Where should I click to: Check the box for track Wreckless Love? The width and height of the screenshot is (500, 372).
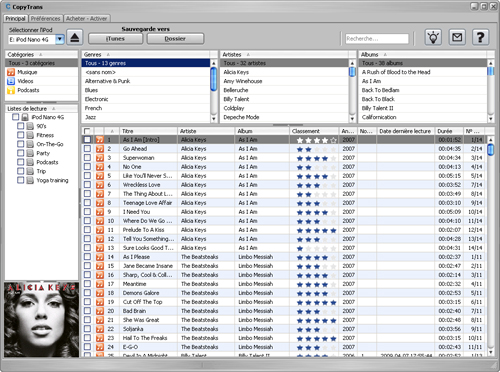point(87,185)
